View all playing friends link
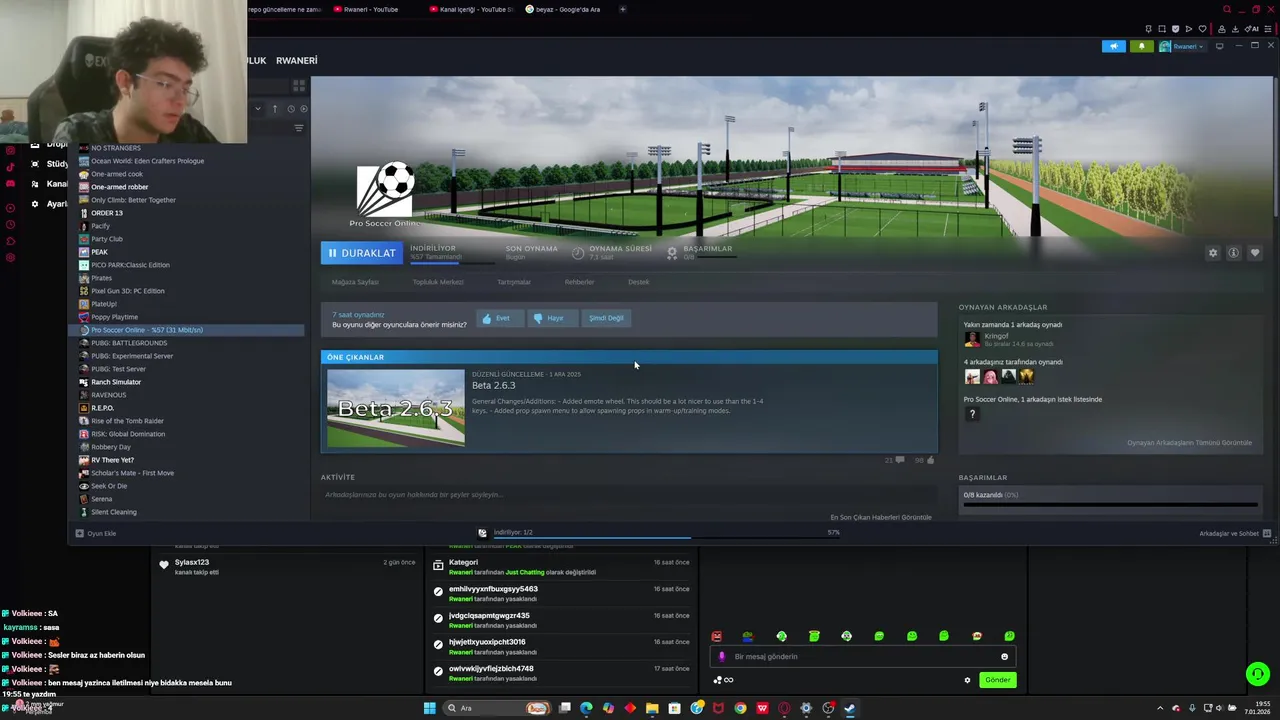 [1189, 443]
